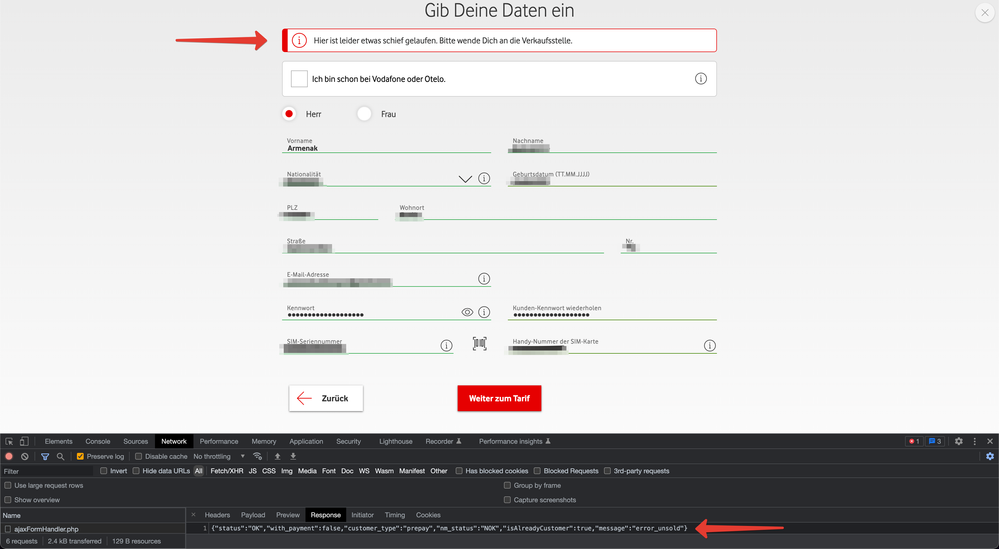This screenshot has width=999, height=549.
Task: Clear the network log
Action: point(24,456)
